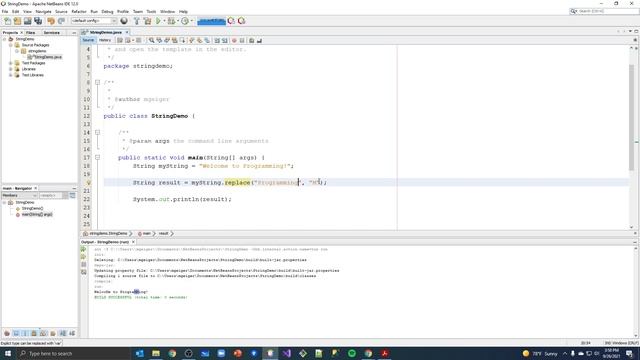The image size is (640, 360).
Task: Click the Redo toolbar icon
Action: [x=61, y=21]
